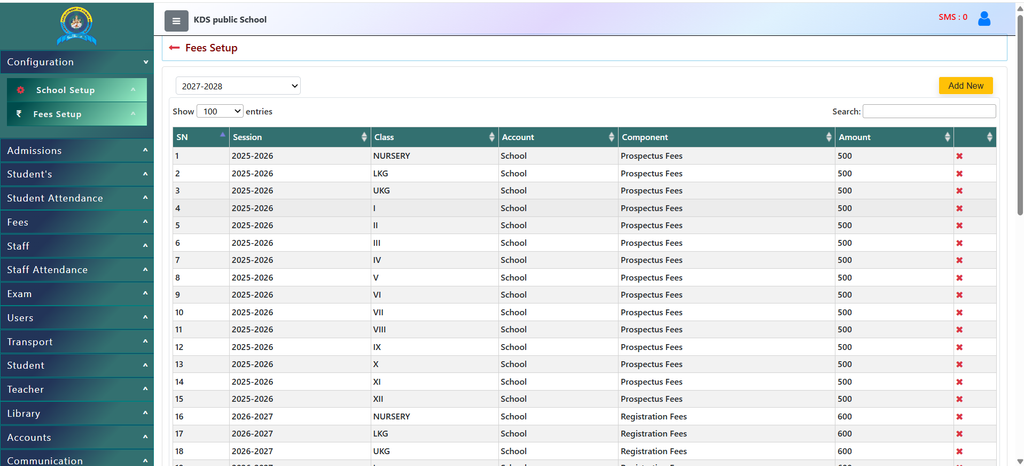The height and width of the screenshot is (466, 1024).
Task: Delete row 6 class III entry
Action: pyautogui.click(x=959, y=243)
